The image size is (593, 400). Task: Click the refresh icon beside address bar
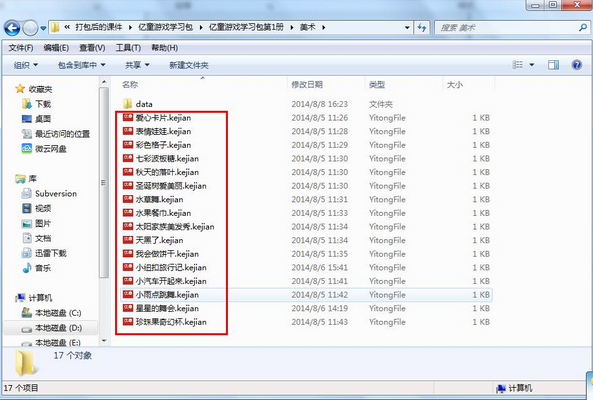(x=422, y=28)
